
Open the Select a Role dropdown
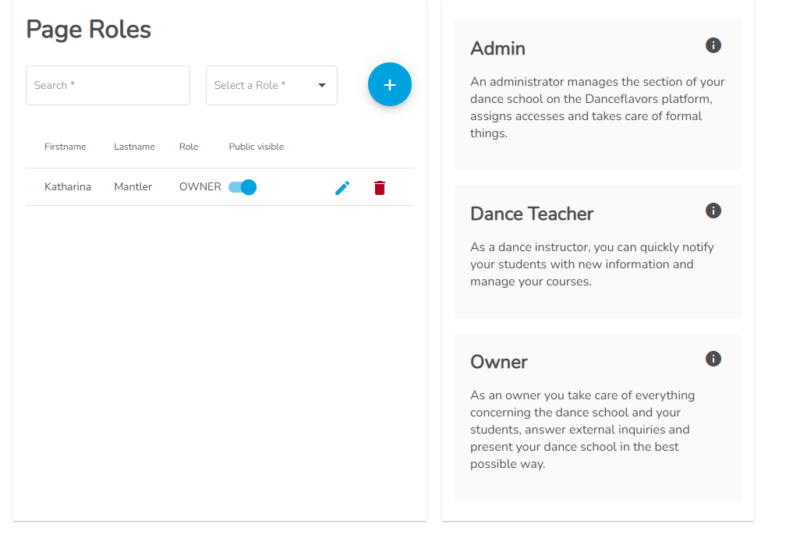click(x=271, y=85)
